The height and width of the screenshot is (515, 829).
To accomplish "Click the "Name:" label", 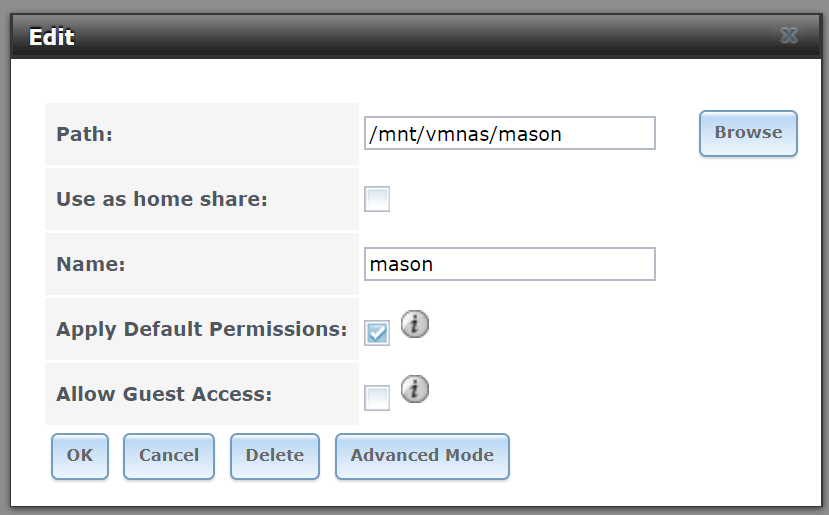I will (x=91, y=264).
